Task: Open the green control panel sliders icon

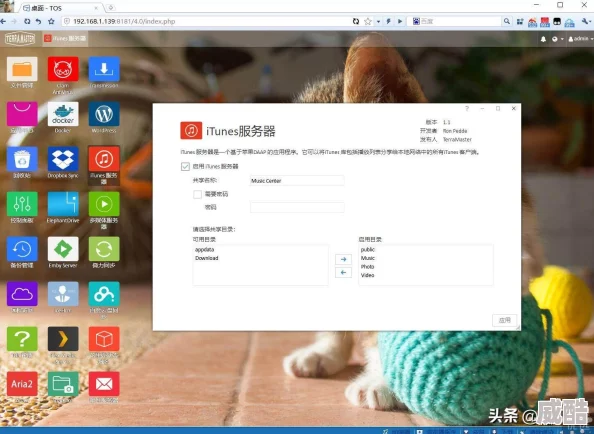Action: click(22, 204)
